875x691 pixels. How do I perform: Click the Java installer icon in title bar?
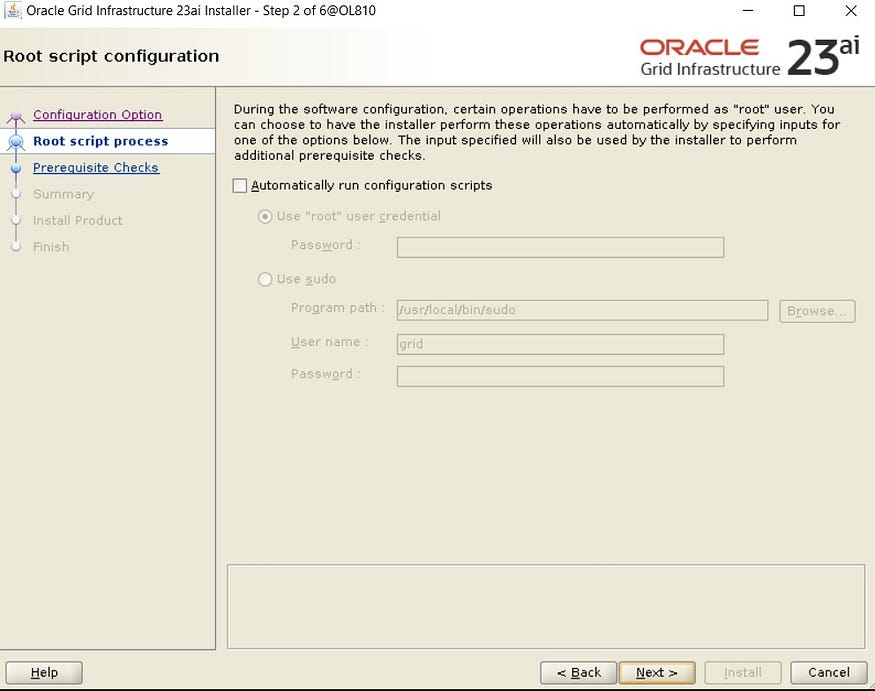(x=12, y=10)
